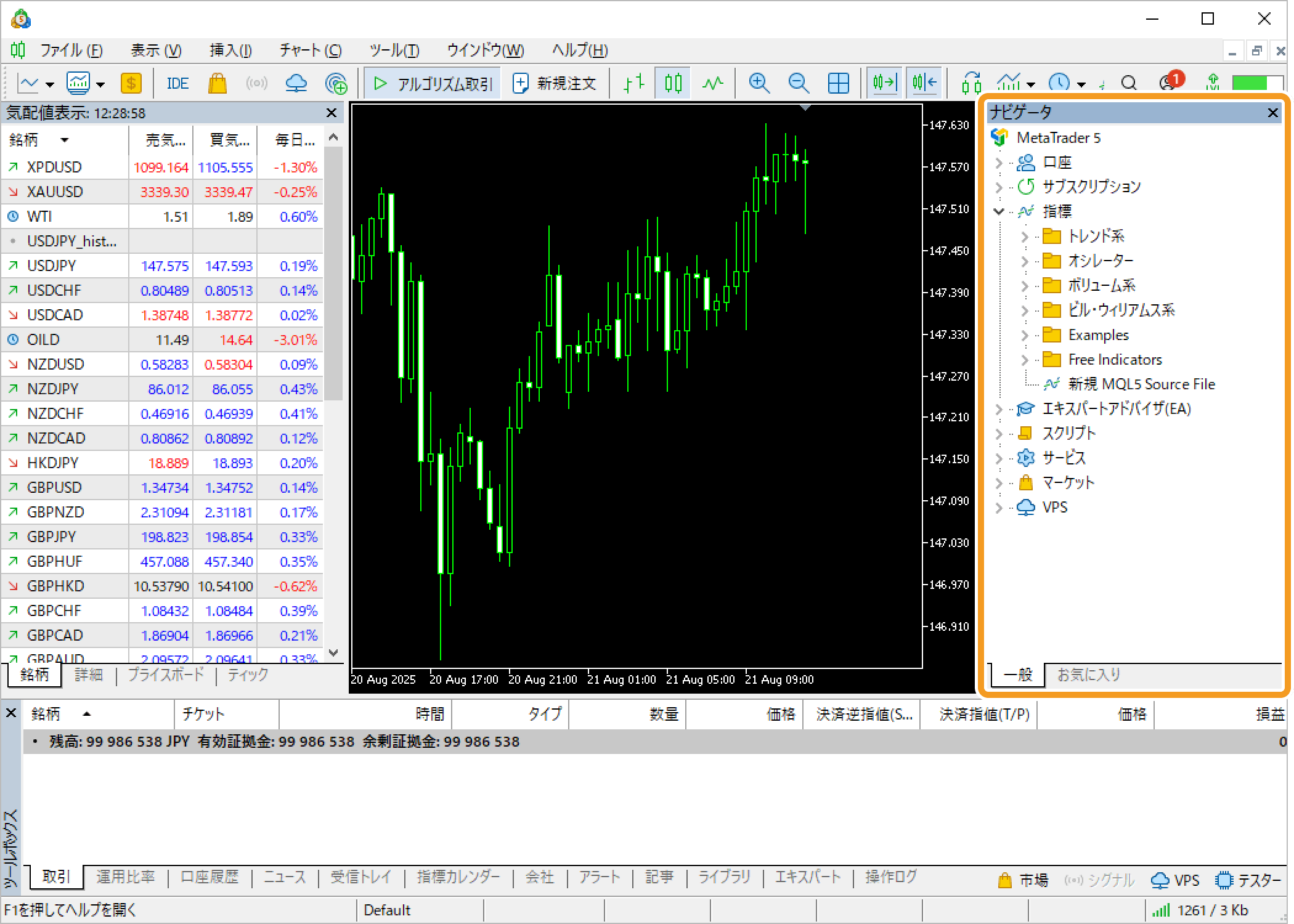
Task: Open the チャート(C) menu
Action: click(310, 51)
